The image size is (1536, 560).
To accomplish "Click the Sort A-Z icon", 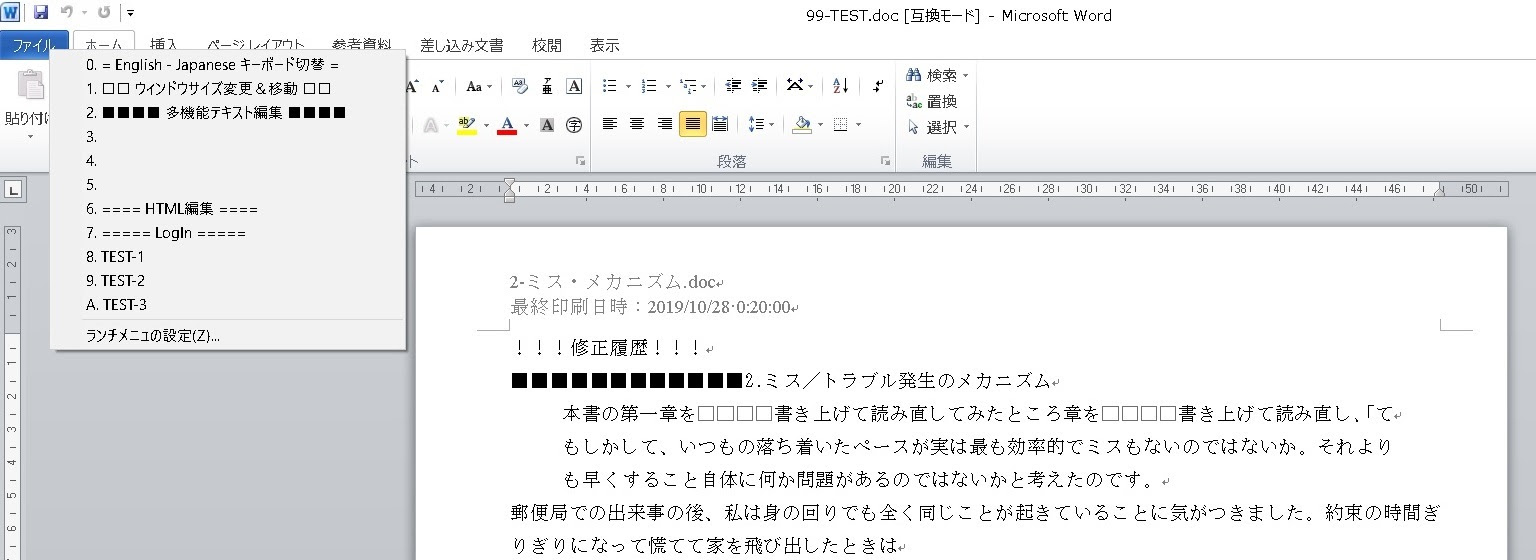I will (x=840, y=86).
